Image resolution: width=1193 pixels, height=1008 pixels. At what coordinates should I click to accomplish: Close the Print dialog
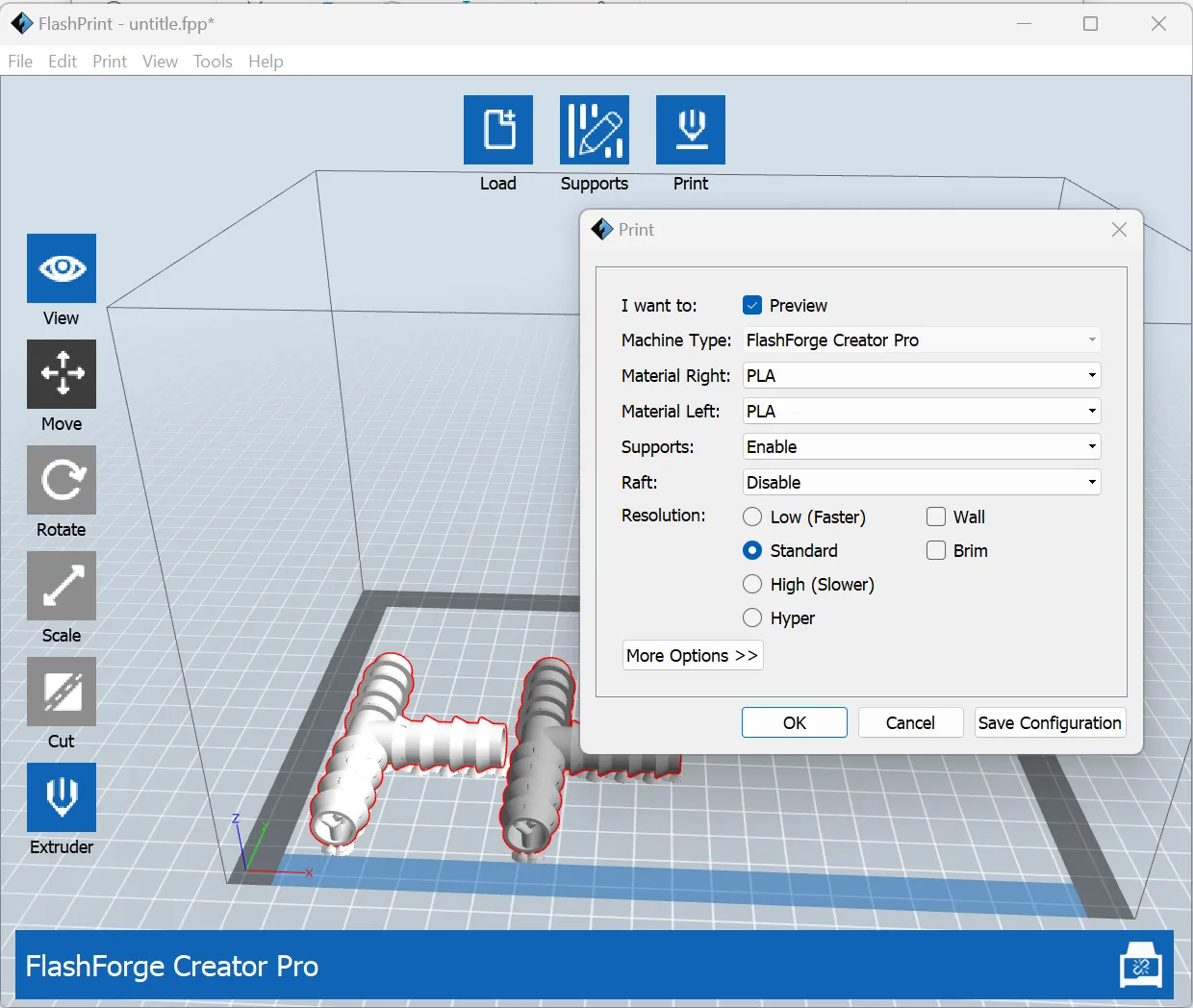point(1119,229)
